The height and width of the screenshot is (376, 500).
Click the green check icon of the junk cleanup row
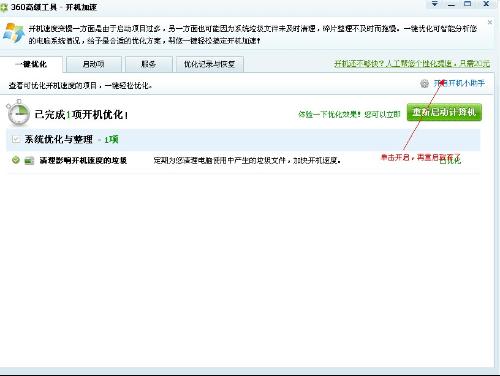[x=16, y=160]
